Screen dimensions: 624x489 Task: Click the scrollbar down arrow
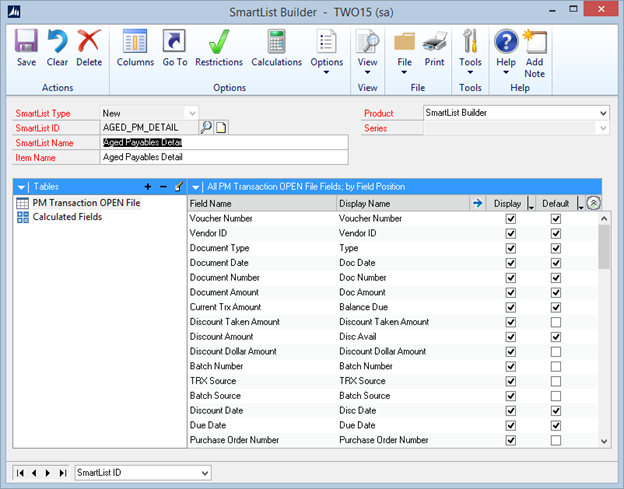604,441
